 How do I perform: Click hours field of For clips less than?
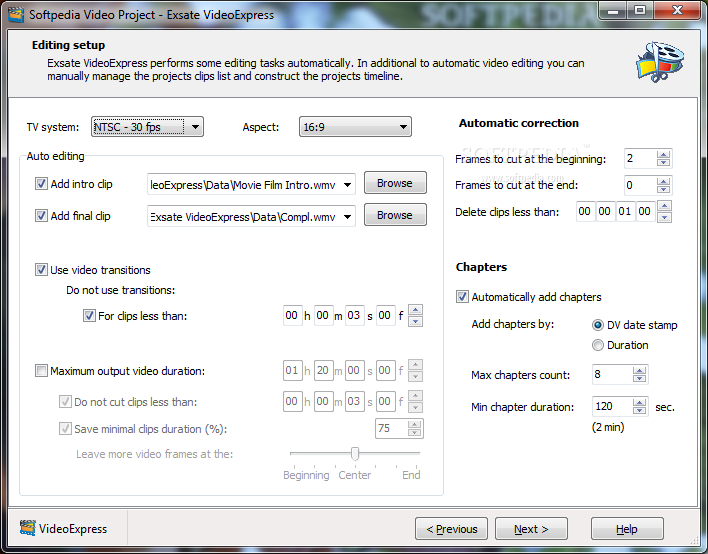(x=292, y=315)
